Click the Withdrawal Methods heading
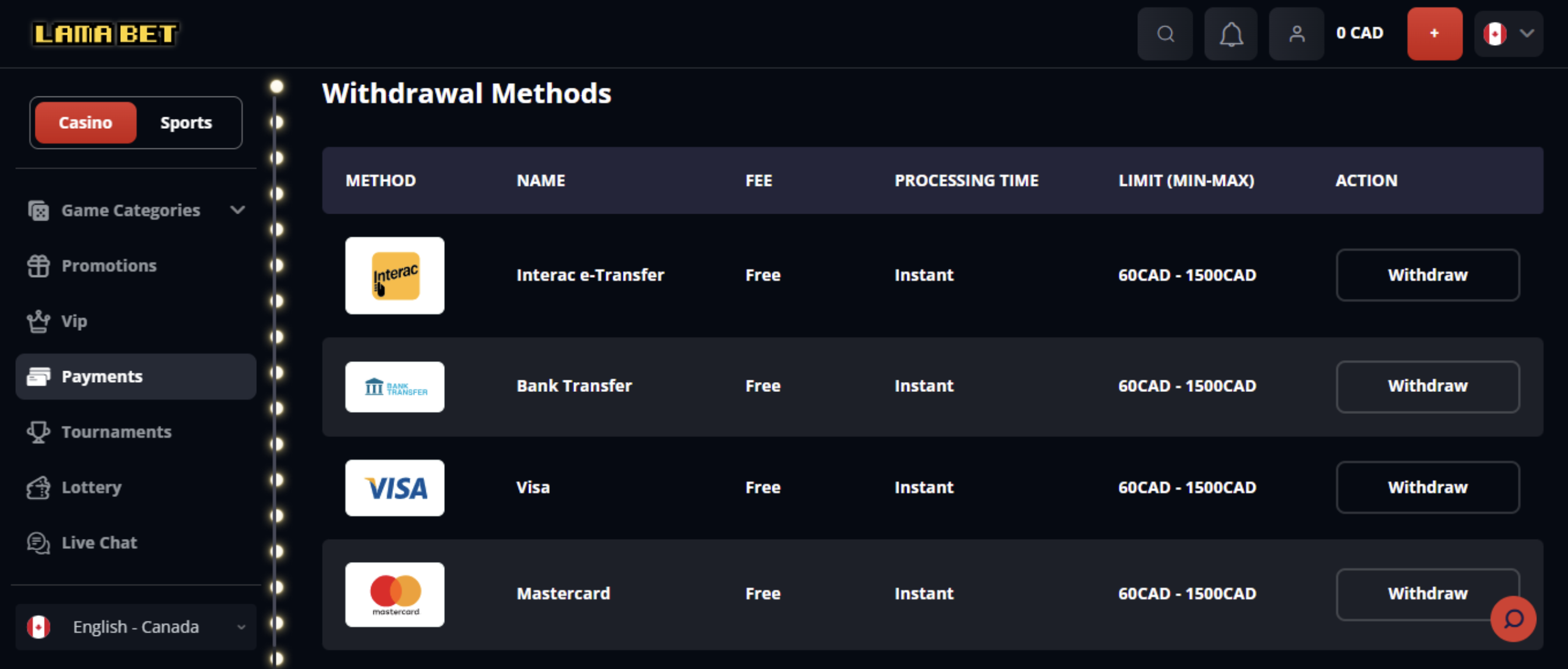The width and height of the screenshot is (1568, 669). click(467, 93)
